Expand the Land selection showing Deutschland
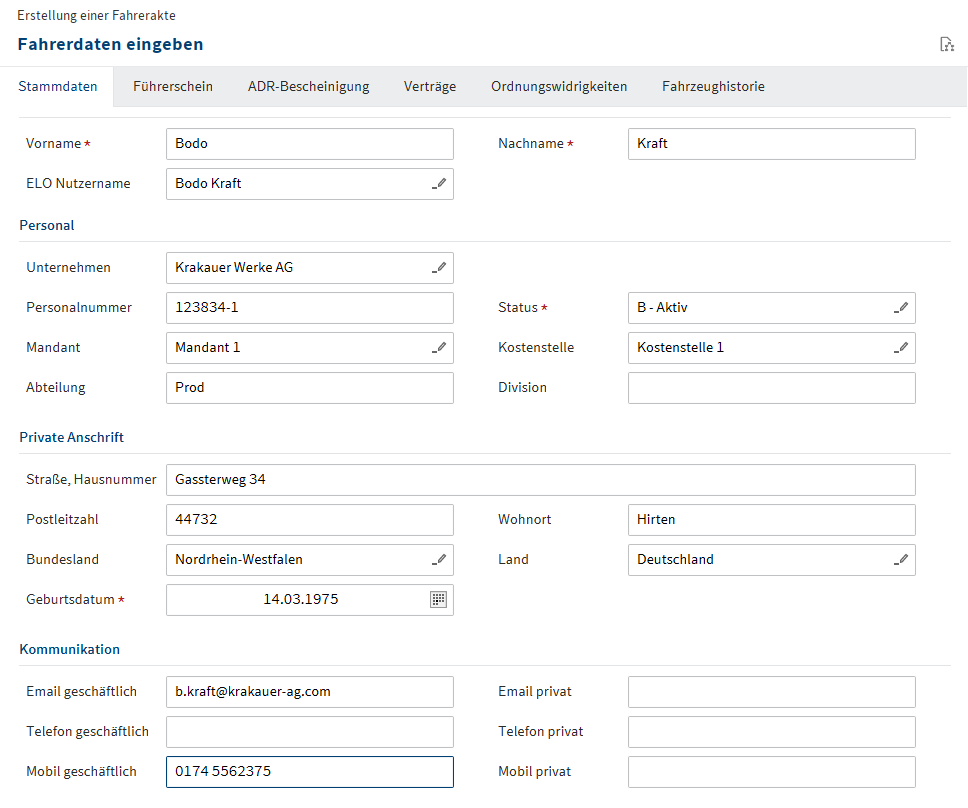Image resolution: width=968 pixels, height=808 pixels. (760, 560)
